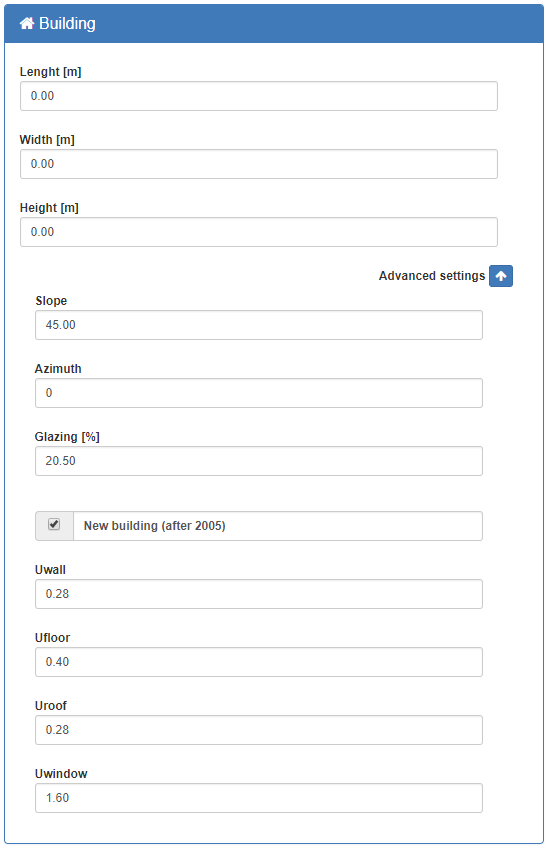Click the Lenght [m] input field

tap(259, 96)
